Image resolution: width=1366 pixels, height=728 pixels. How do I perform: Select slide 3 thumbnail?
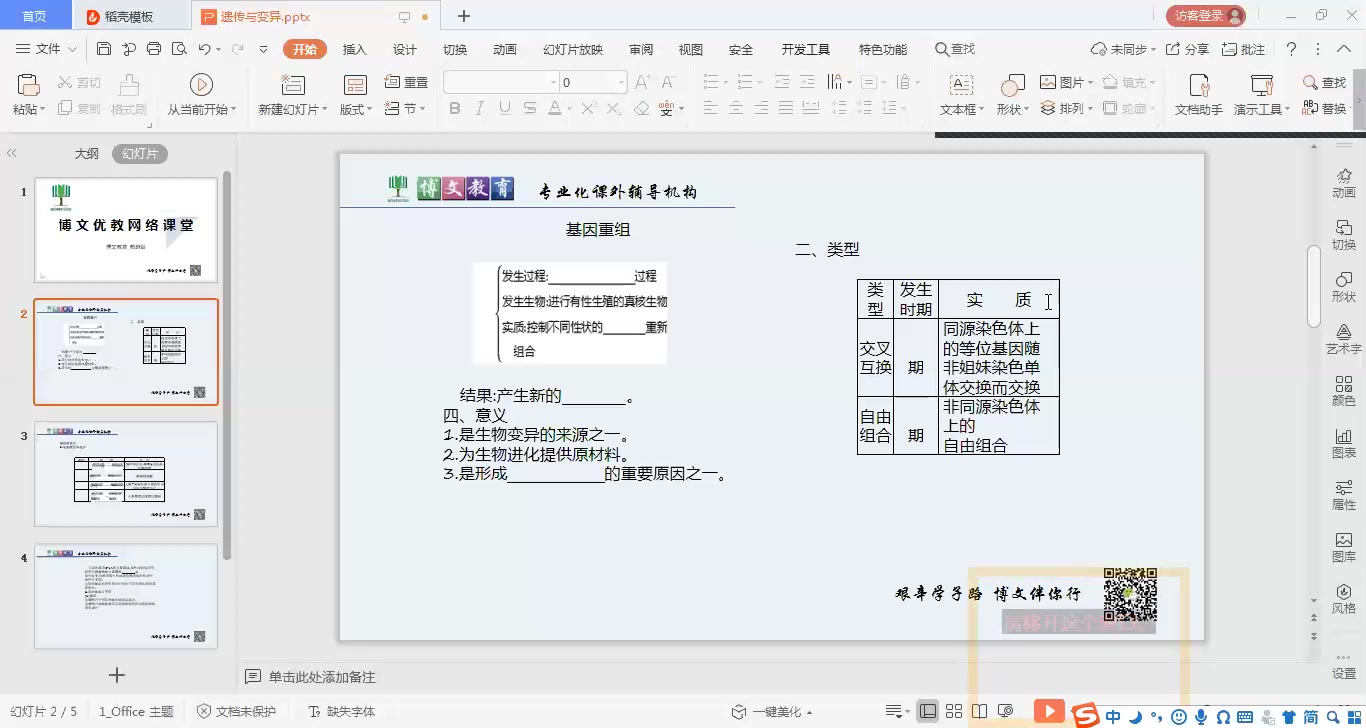(x=126, y=474)
